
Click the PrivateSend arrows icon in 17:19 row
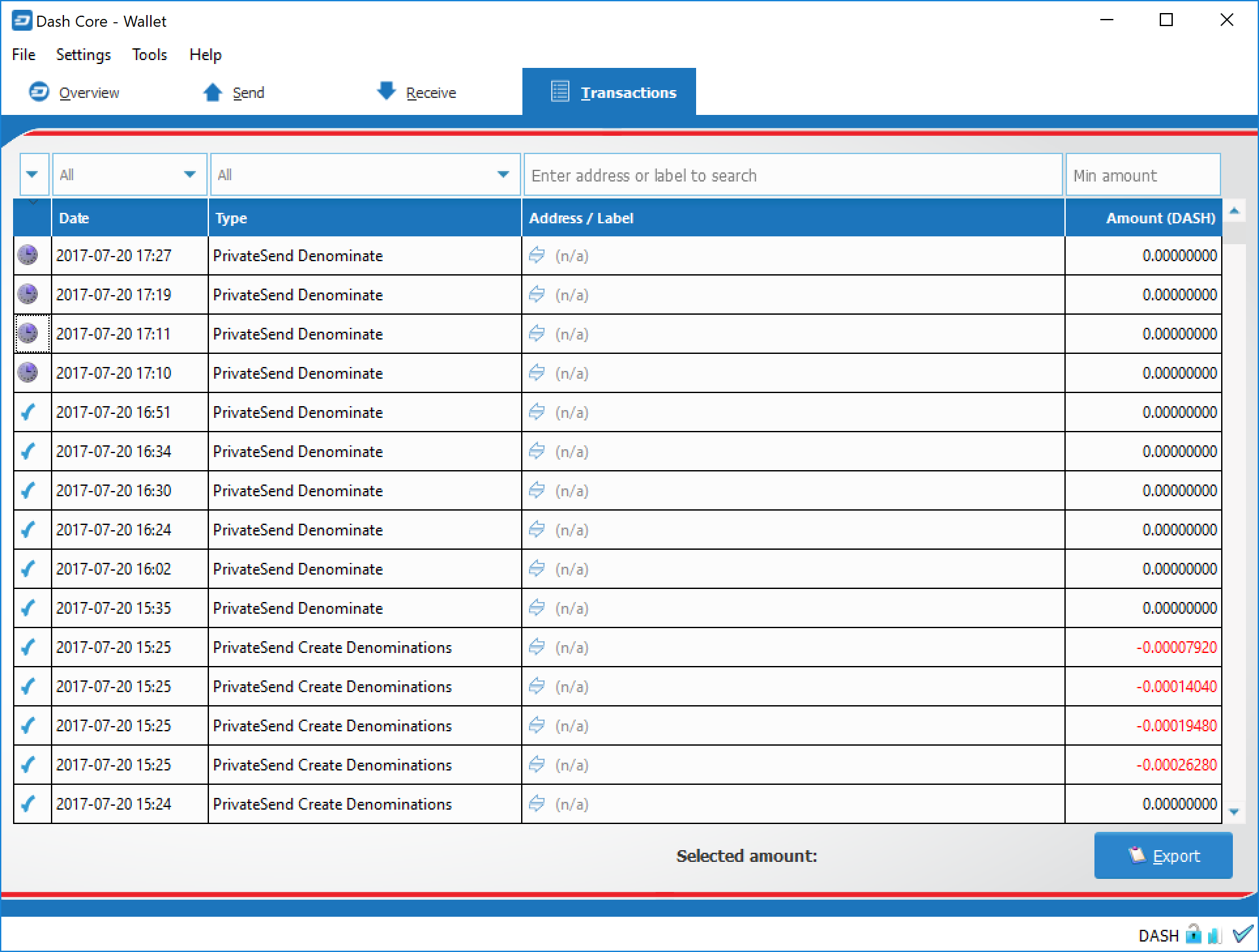point(537,294)
